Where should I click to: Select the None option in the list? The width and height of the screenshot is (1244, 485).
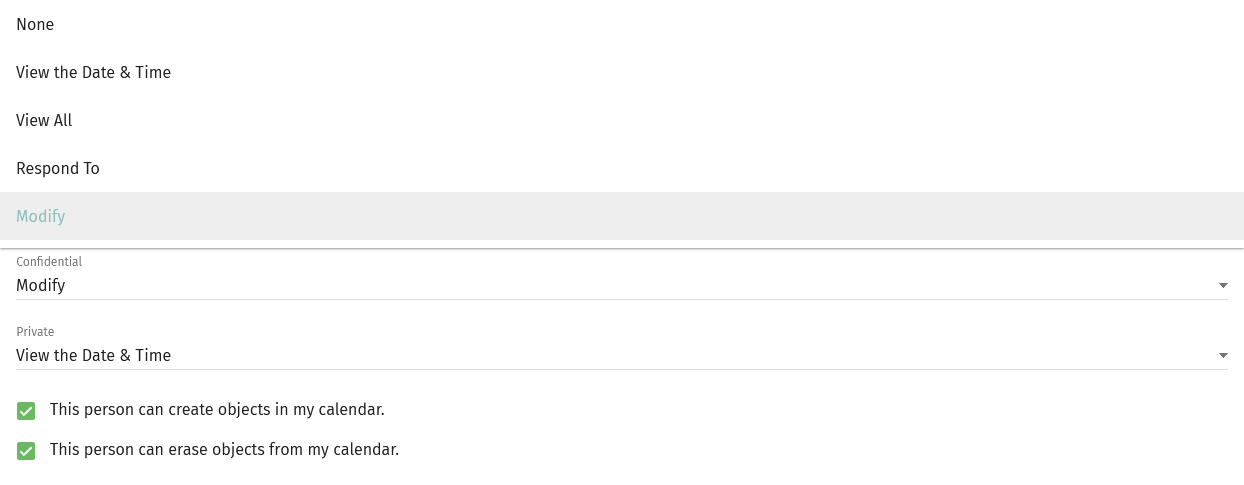(x=35, y=24)
